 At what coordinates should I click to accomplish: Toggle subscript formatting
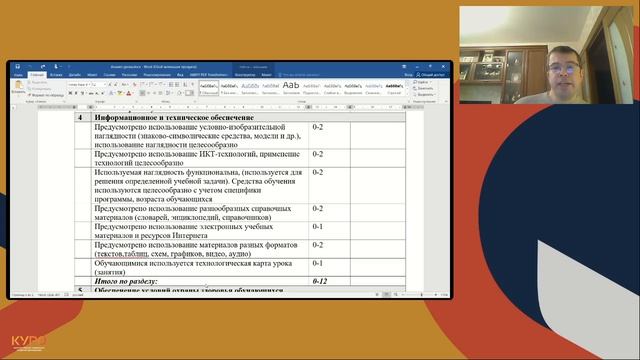coord(97,93)
